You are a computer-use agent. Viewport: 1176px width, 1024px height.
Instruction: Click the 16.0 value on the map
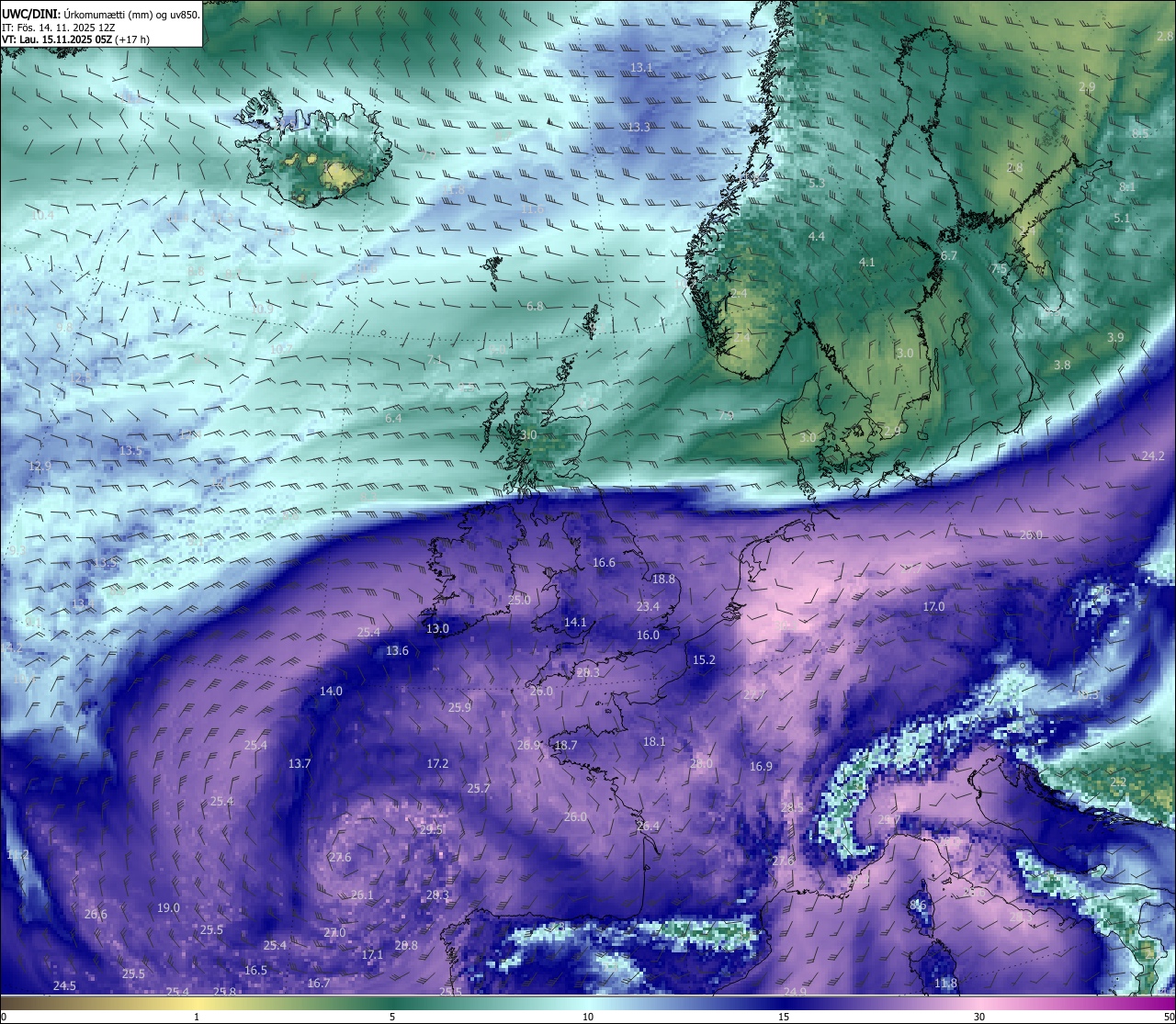[648, 636]
